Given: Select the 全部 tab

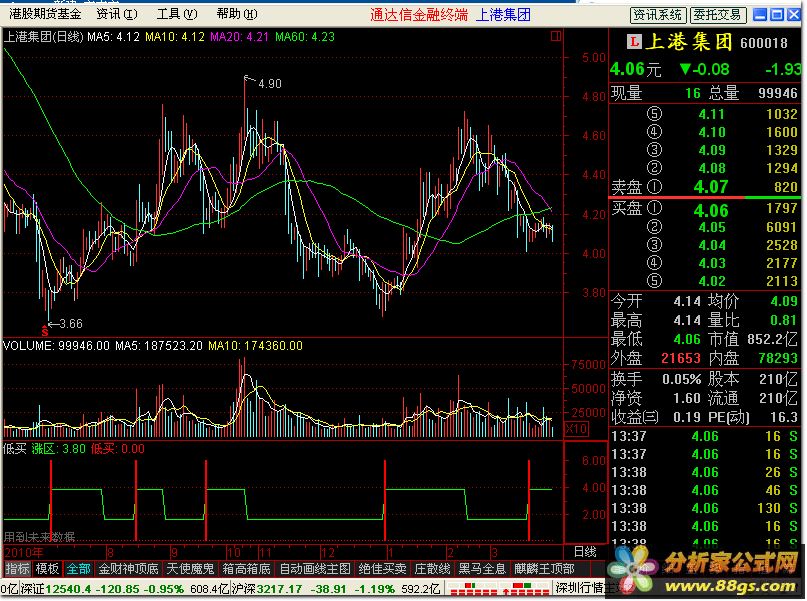Looking at the screenshot, I should click(78, 569).
